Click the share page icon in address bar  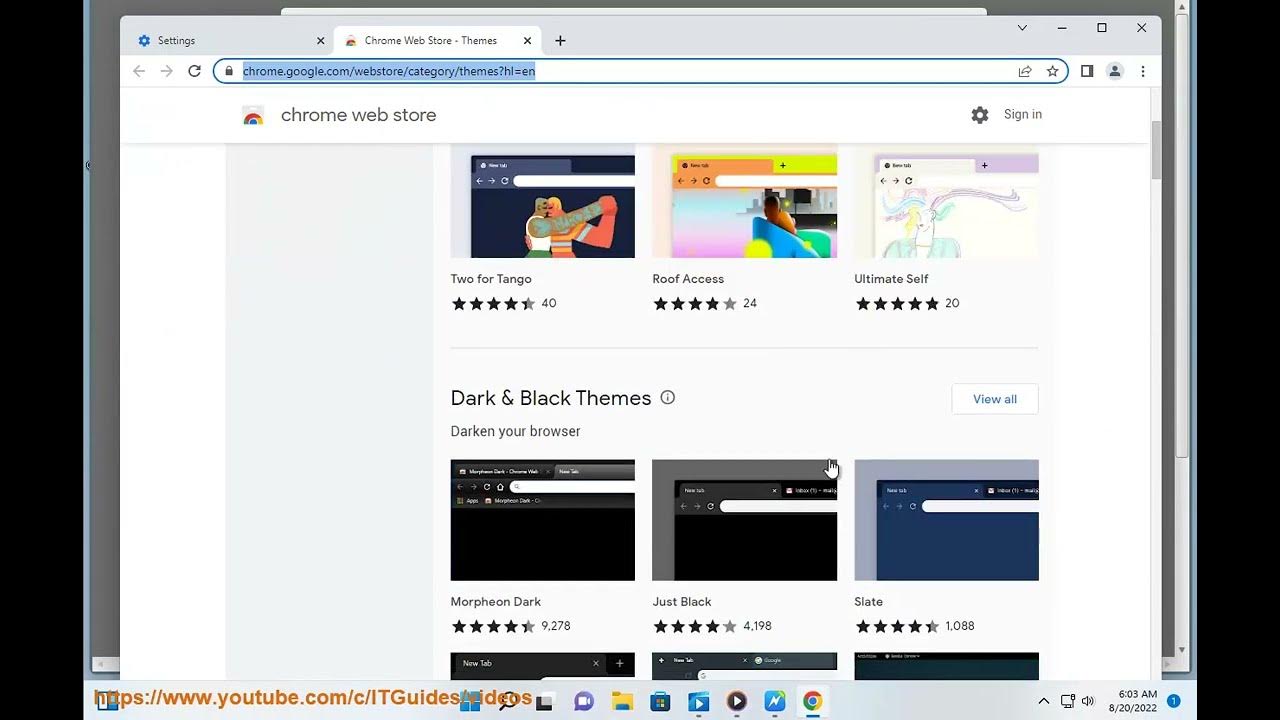pyautogui.click(x=1025, y=71)
